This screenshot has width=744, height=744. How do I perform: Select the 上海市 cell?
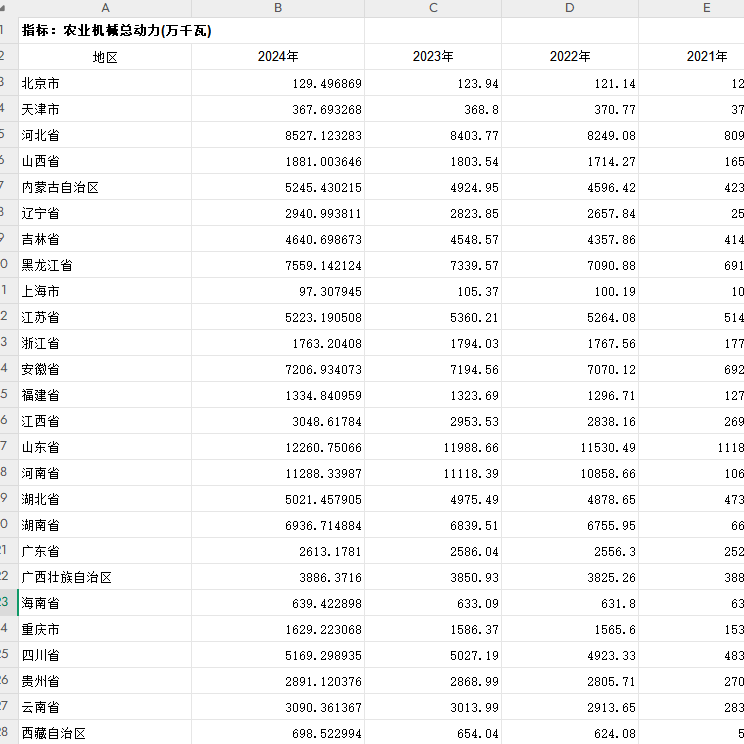point(105,291)
